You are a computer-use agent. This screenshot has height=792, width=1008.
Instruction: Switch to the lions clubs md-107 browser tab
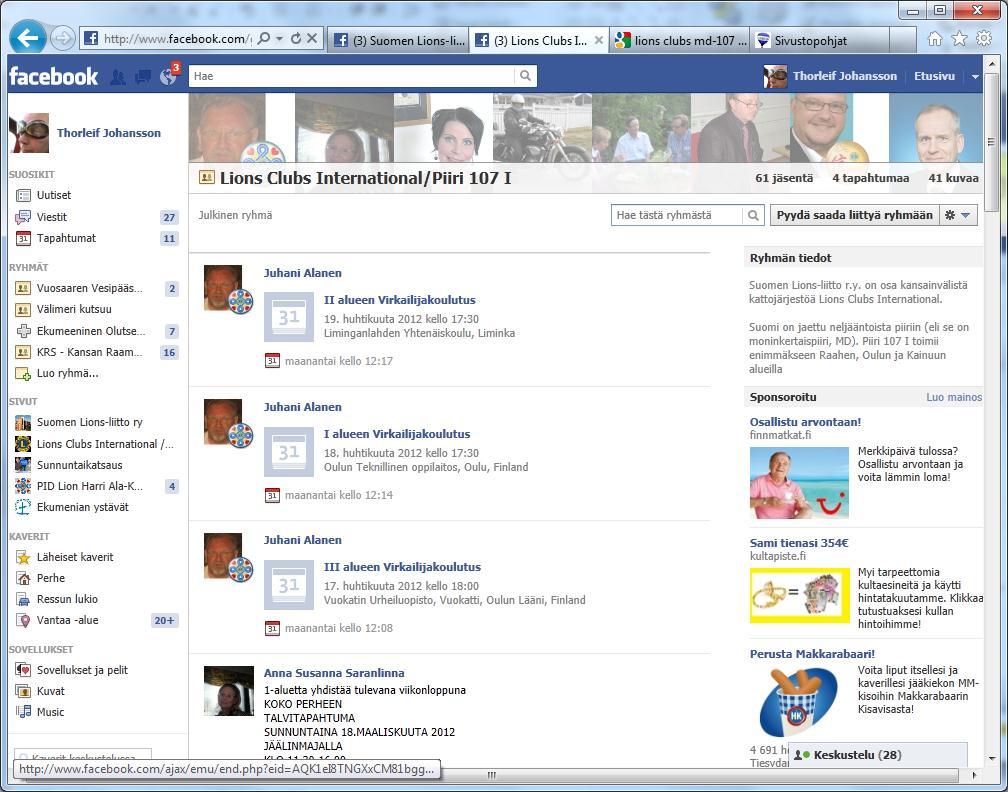tap(680, 40)
